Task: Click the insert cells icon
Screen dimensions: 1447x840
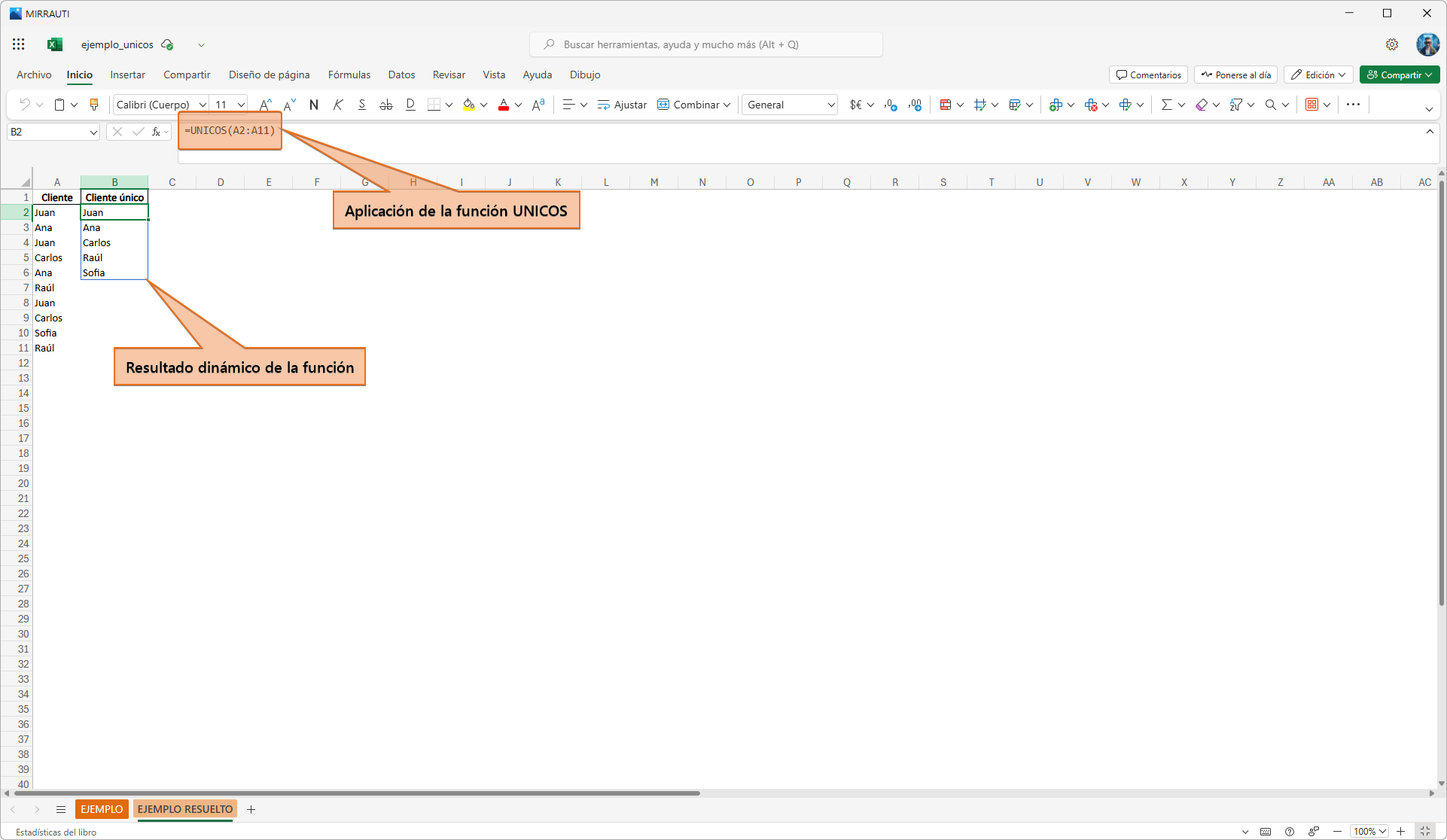Action: [1056, 105]
